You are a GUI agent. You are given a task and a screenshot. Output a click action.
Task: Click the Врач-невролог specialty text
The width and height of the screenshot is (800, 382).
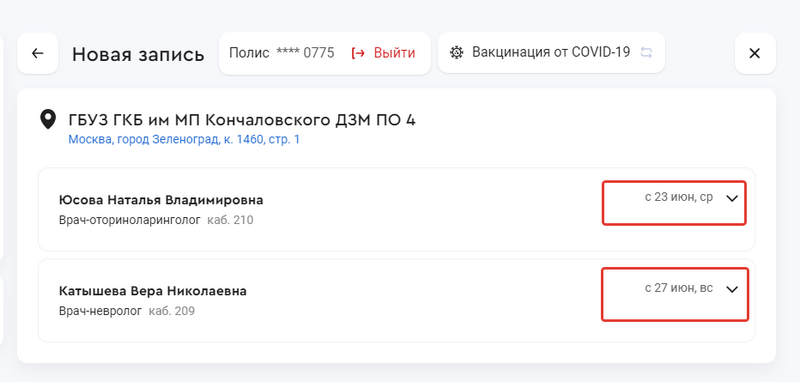point(101,311)
